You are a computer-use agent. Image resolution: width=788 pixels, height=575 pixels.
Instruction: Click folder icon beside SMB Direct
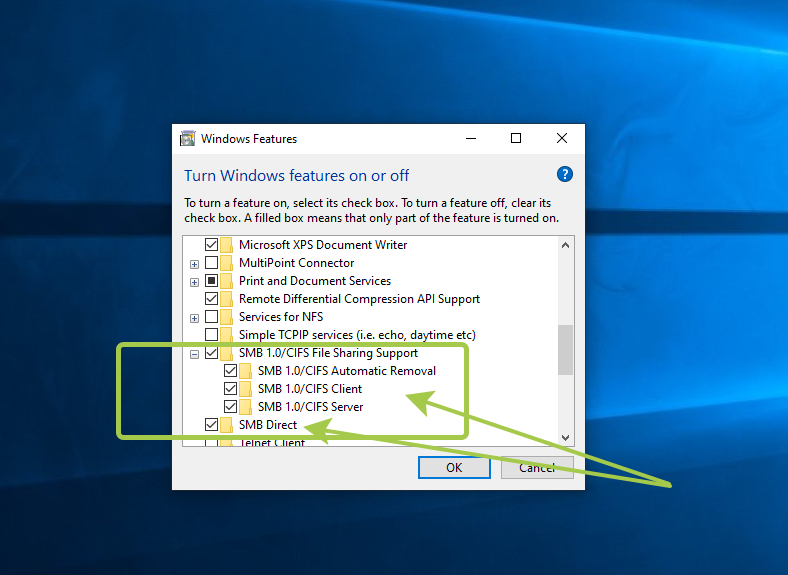(x=227, y=425)
